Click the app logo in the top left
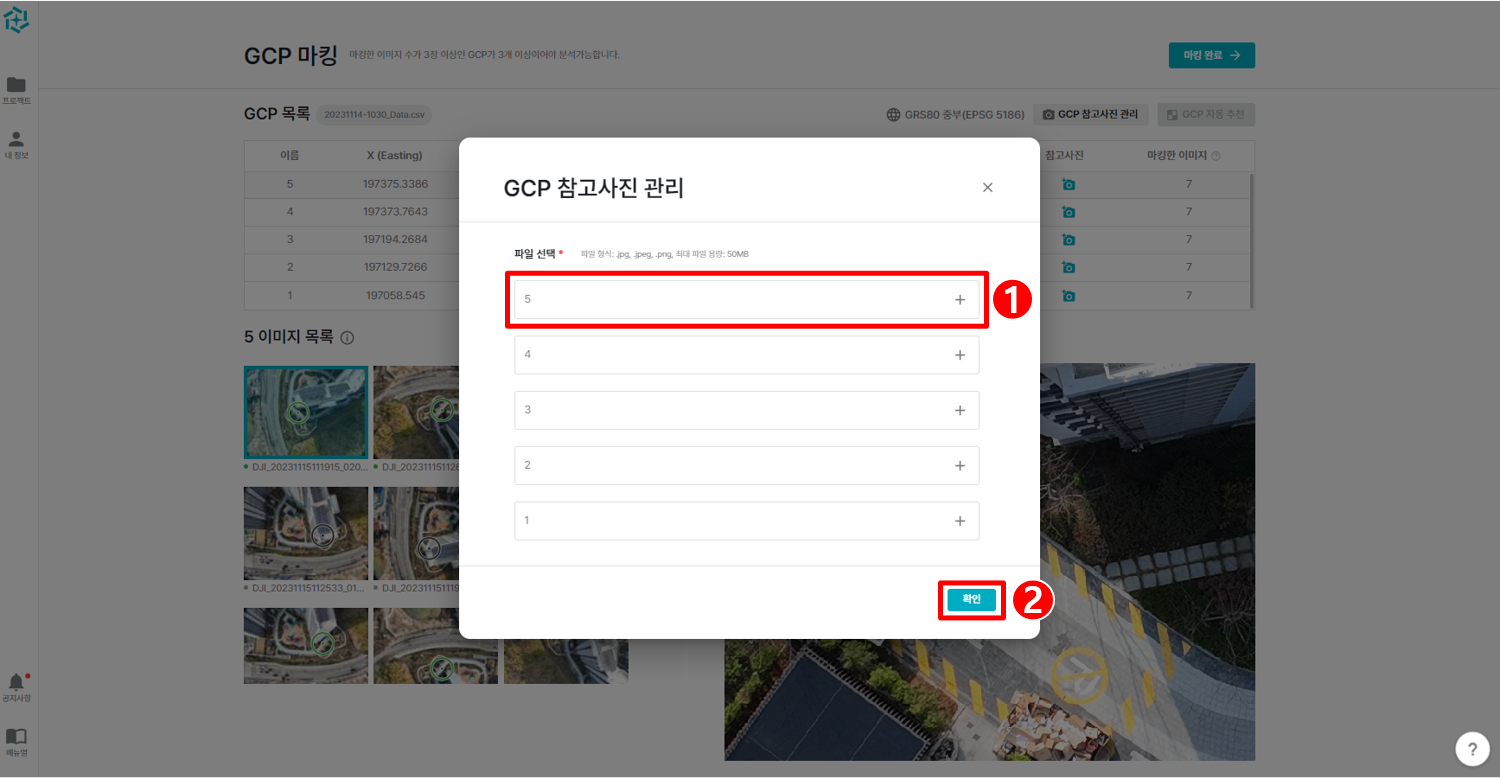The width and height of the screenshot is (1500, 778). [x=16, y=20]
